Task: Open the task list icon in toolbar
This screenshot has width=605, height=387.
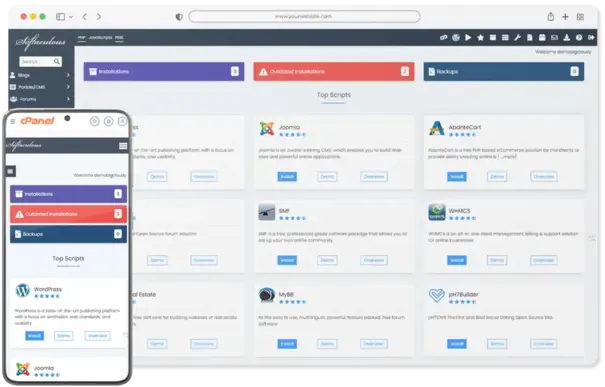Action: (505, 37)
